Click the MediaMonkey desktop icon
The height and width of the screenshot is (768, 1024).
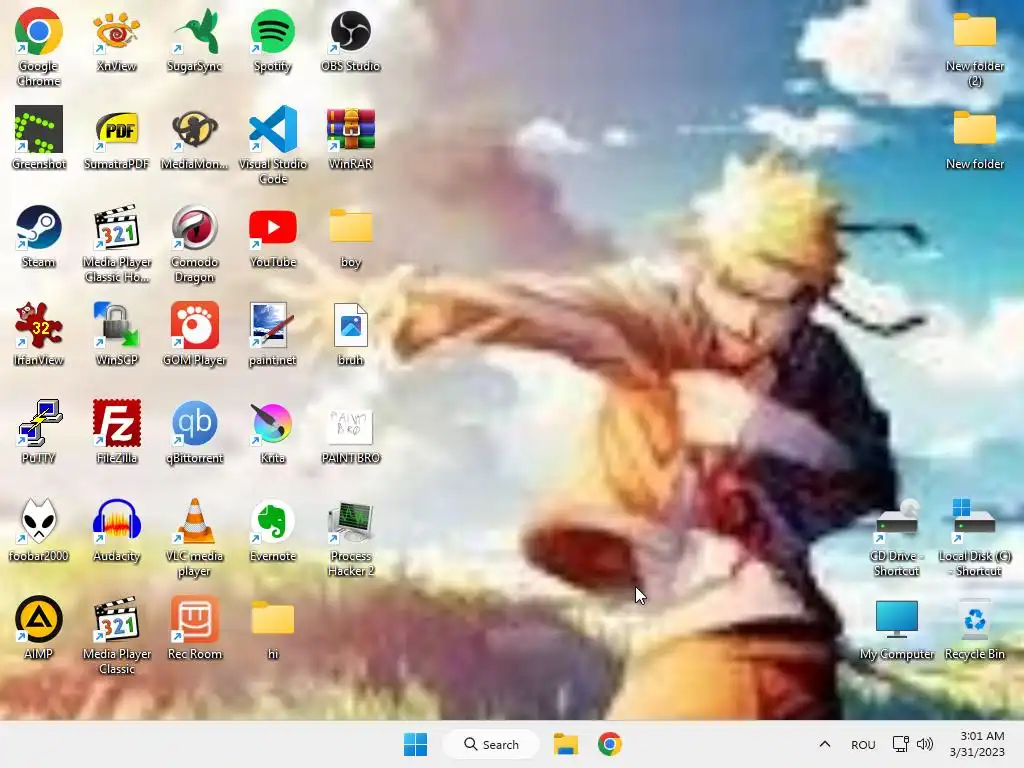pyautogui.click(x=195, y=129)
